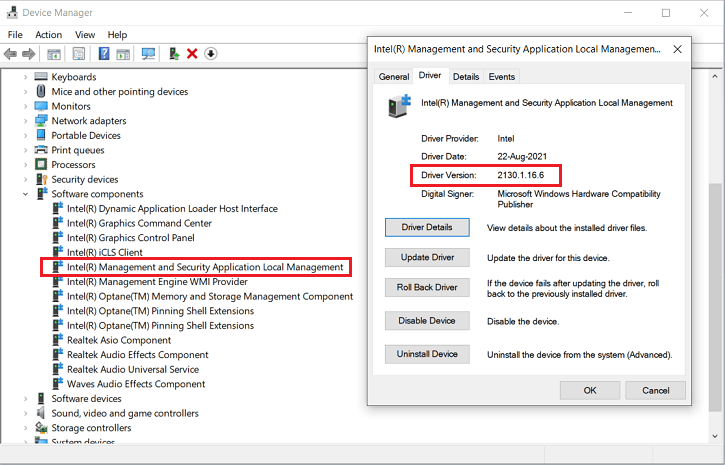Click the icon beside Intel(R) iCLS Client

tap(58, 252)
